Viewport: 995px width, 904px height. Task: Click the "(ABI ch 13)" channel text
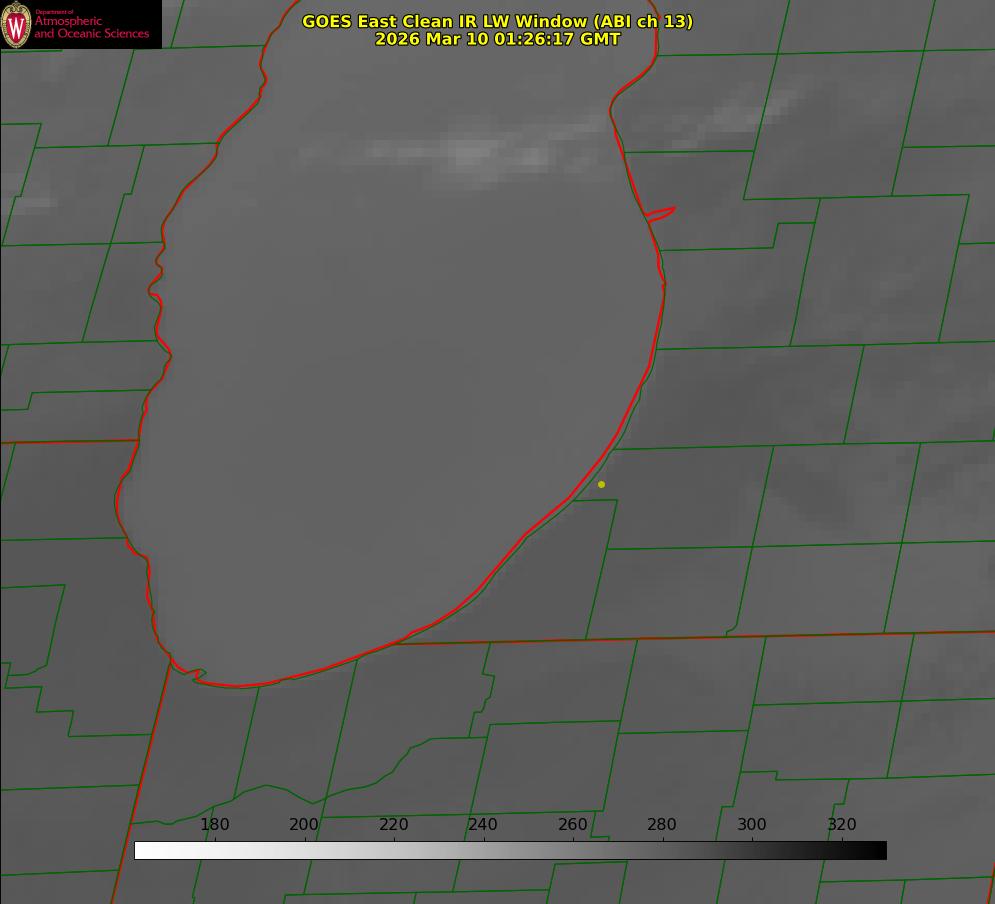pyautogui.click(x=643, y=21)
